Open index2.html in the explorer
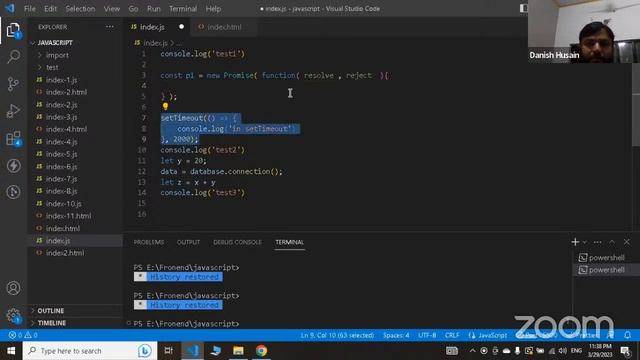 [x=64, y=253]
